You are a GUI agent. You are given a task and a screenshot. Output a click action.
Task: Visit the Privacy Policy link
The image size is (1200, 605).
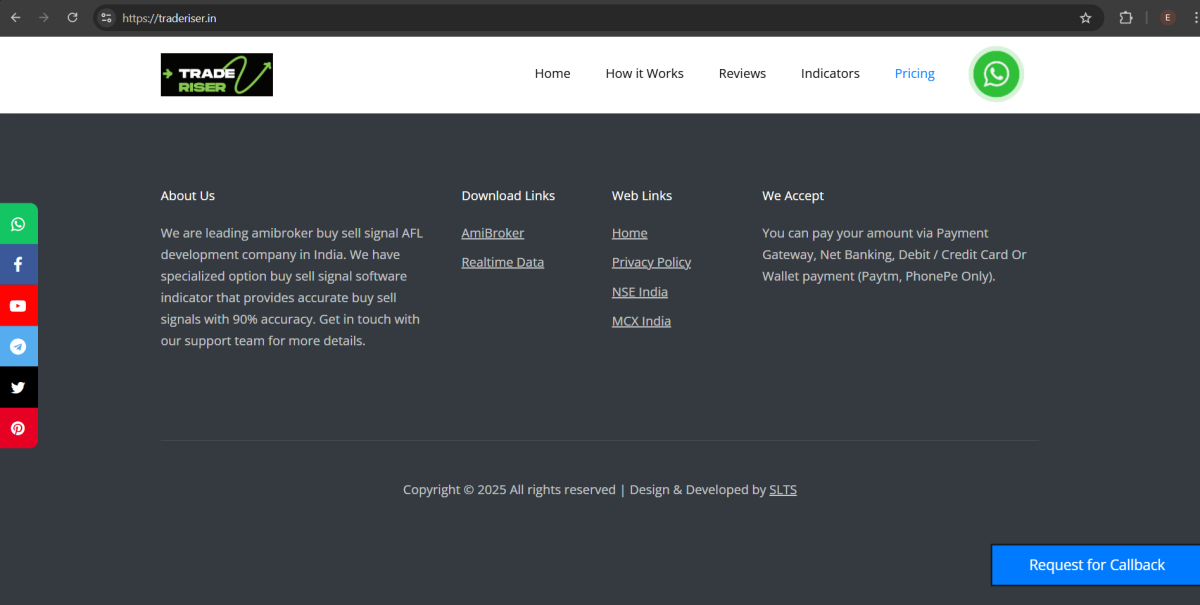651,261
